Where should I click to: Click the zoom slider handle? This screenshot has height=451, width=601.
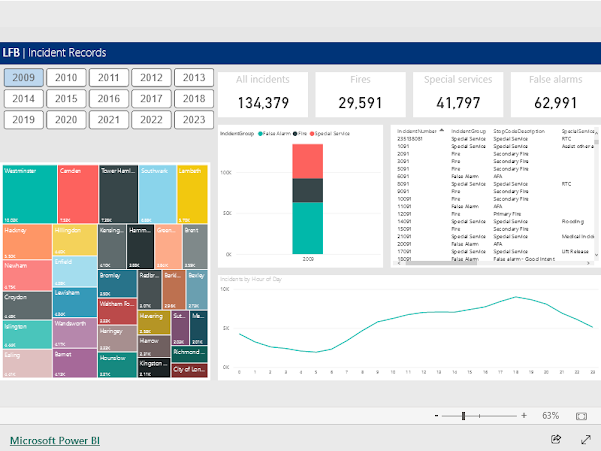(x=463, y=416)
